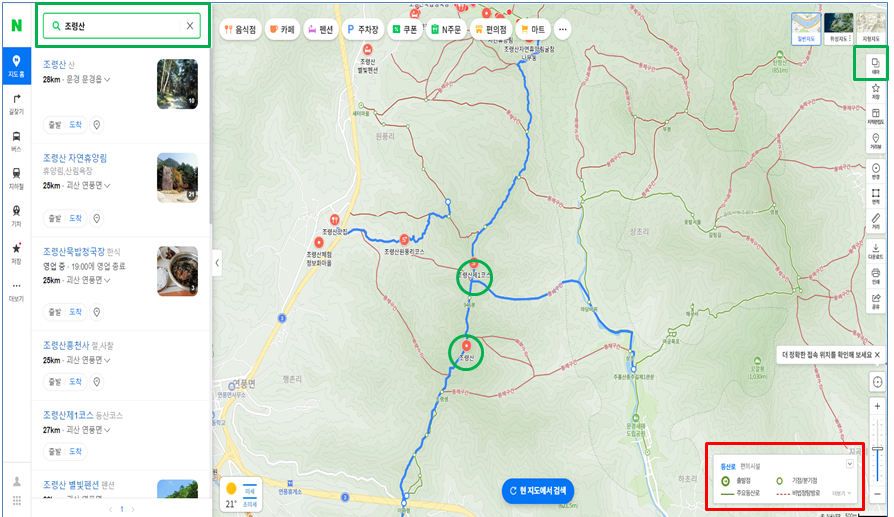Filter map by 펜션 (pensions)
Image resolution: width=894 pixels, height=517 pixels.
pyautogui.click(x=320, y=29)
